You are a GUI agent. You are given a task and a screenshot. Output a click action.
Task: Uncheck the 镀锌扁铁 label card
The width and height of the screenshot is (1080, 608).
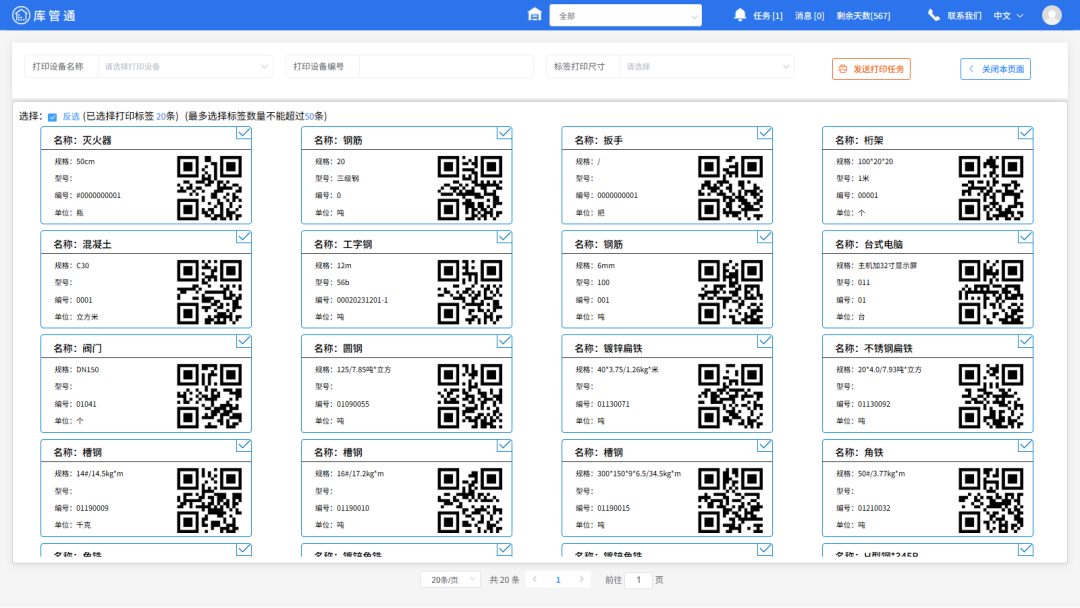point(765,341)
